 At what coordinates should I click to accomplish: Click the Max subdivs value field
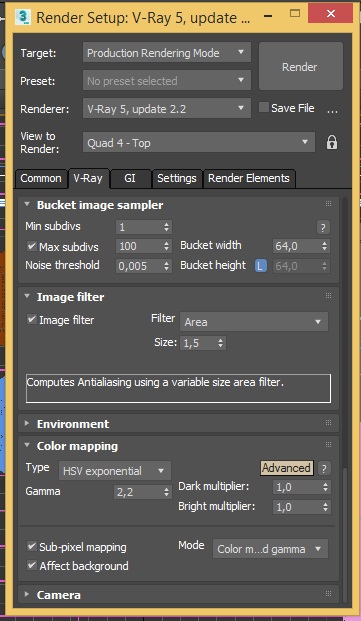tap(139, 246)
